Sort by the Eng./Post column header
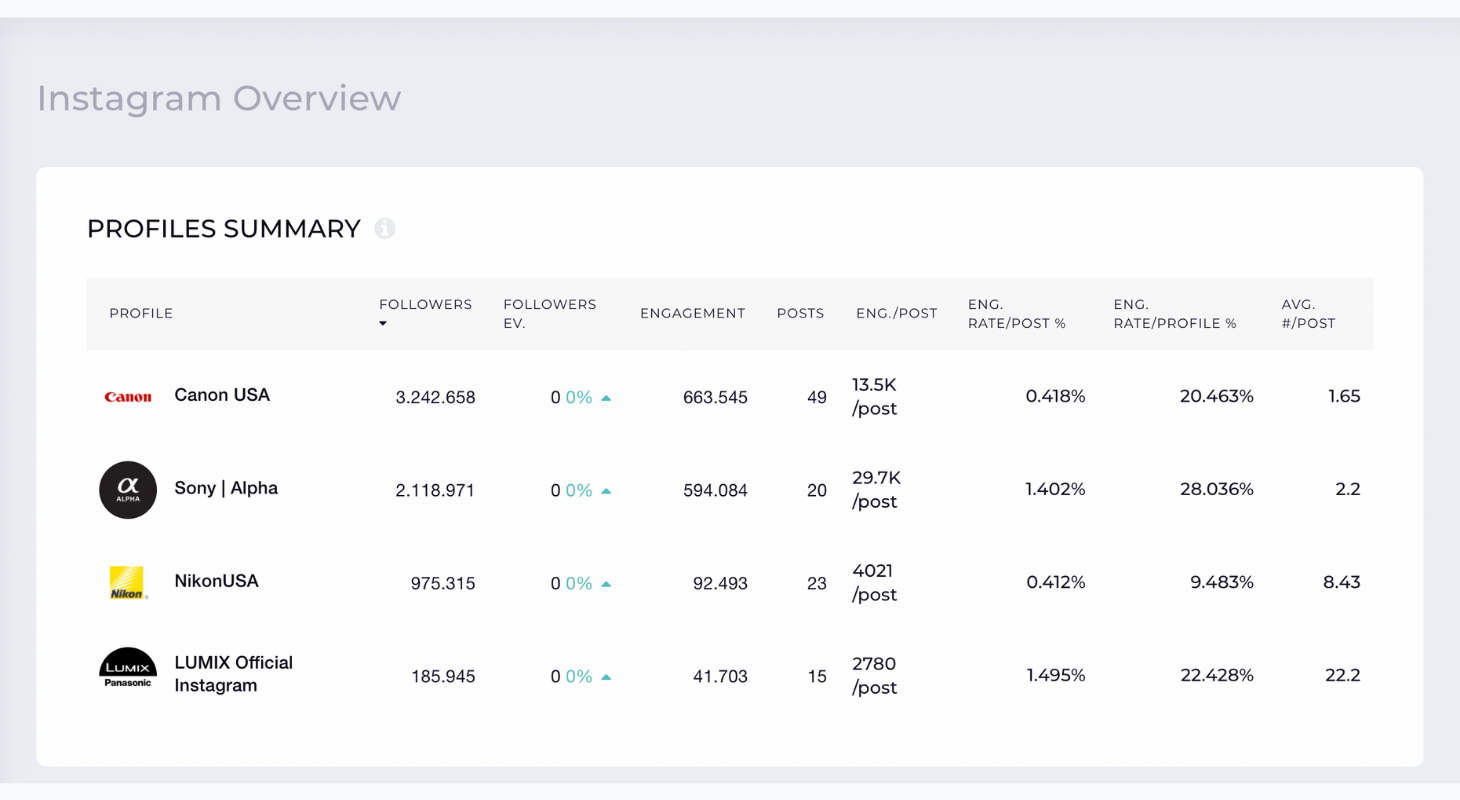Image resolution: width=1460 pixels, height=800 pixels. coord(897,313)
